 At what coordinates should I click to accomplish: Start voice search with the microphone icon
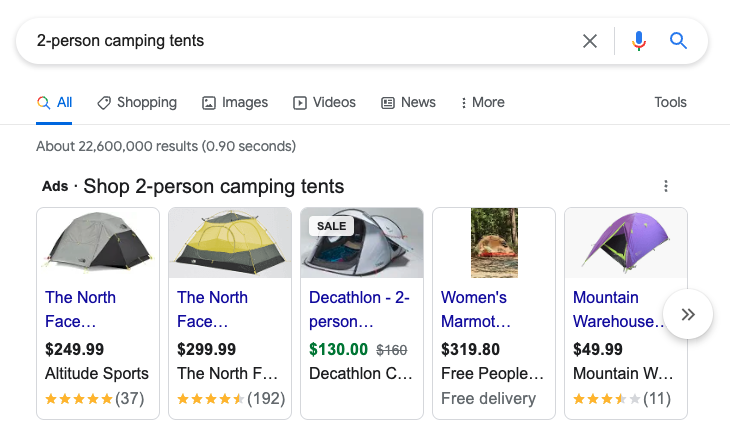[x=639, y=41]
